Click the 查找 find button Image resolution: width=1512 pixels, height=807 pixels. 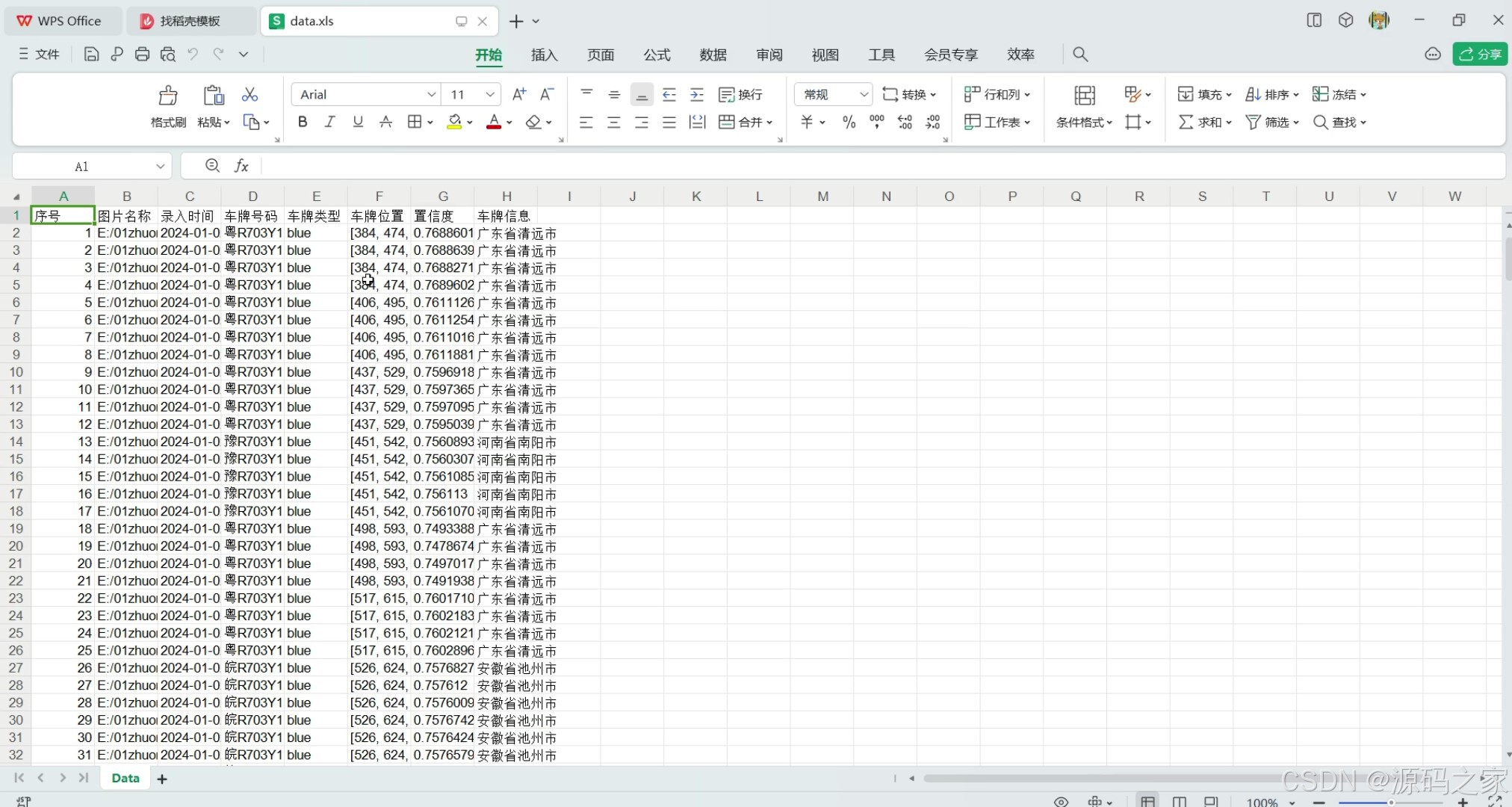[x=1340, y=122]
